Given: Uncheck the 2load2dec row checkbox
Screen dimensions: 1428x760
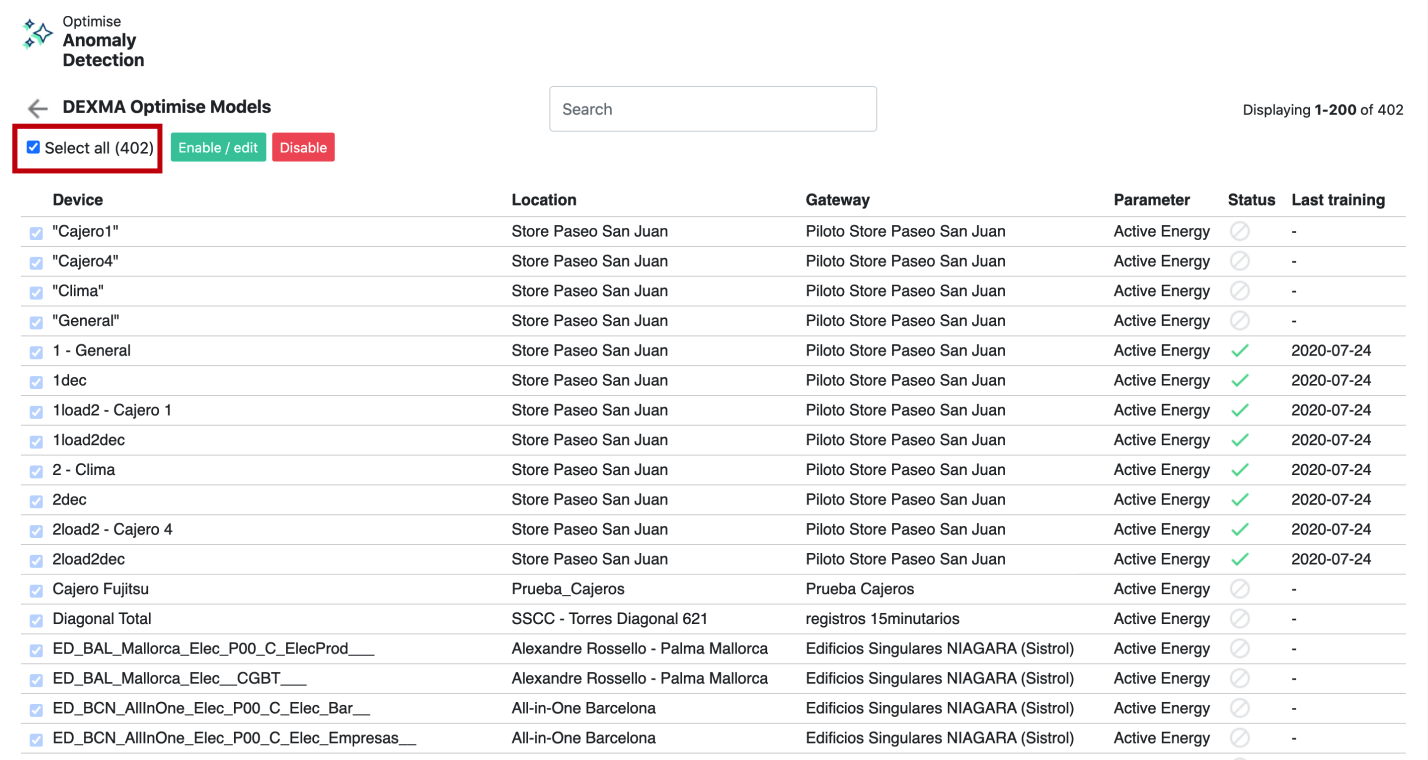Looking at the screenshot, I should click(36, 561).
